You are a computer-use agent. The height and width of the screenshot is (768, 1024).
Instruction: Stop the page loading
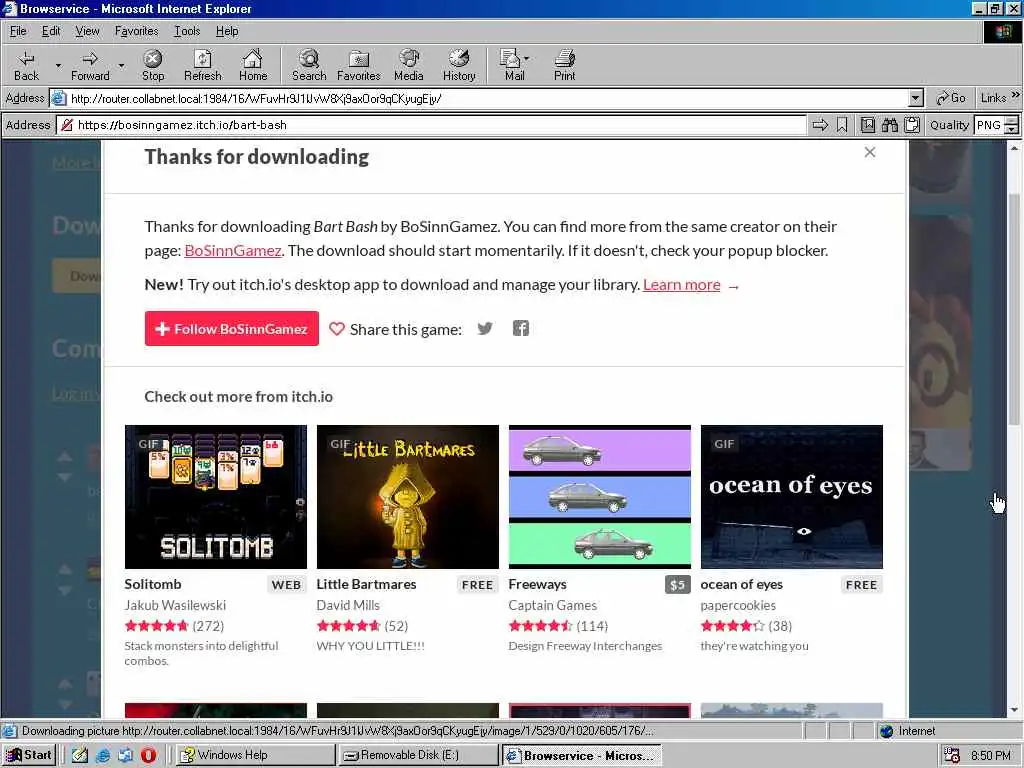tap(153, 65)
